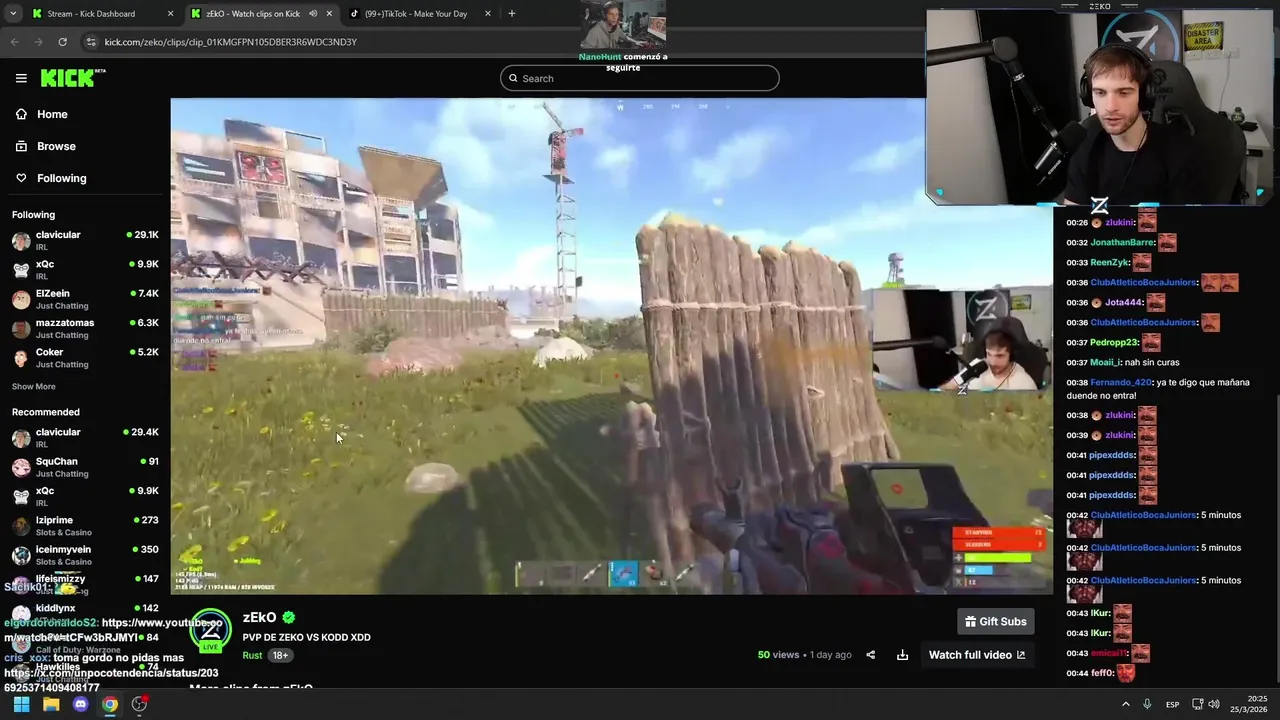Viewport: 1280px width, 720px height.
Task: Open iceinmyvein in Recommended list
Action: [85, 555]
